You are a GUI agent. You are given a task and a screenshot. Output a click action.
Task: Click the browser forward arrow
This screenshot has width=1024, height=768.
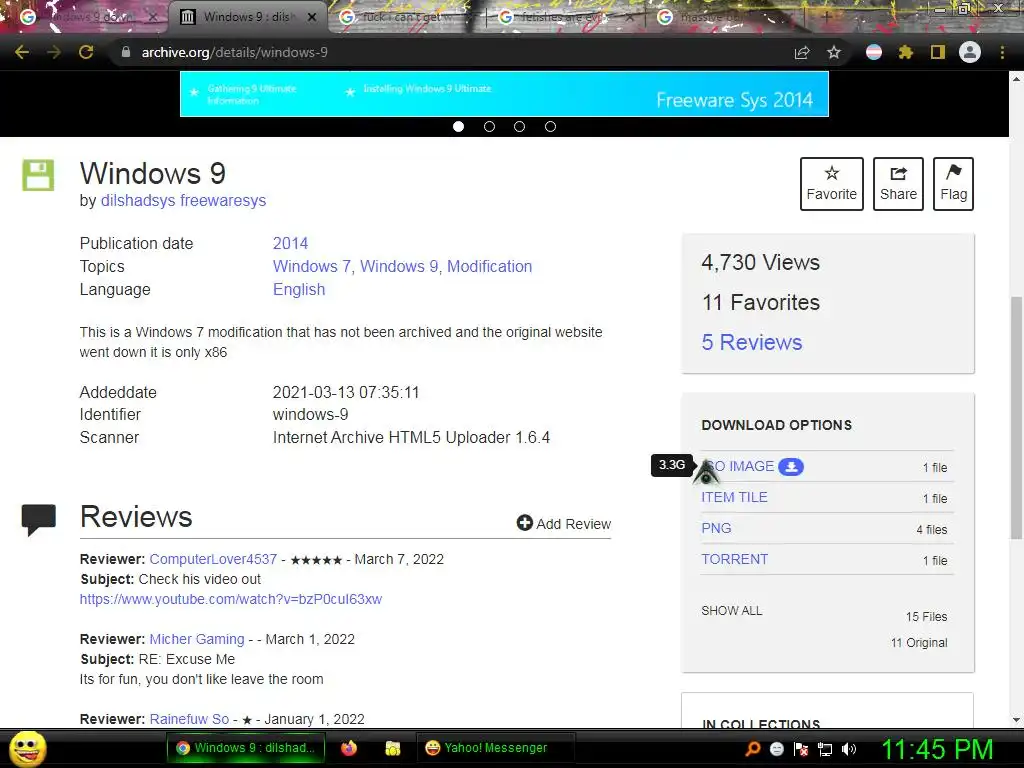click(x=54, y=52)
